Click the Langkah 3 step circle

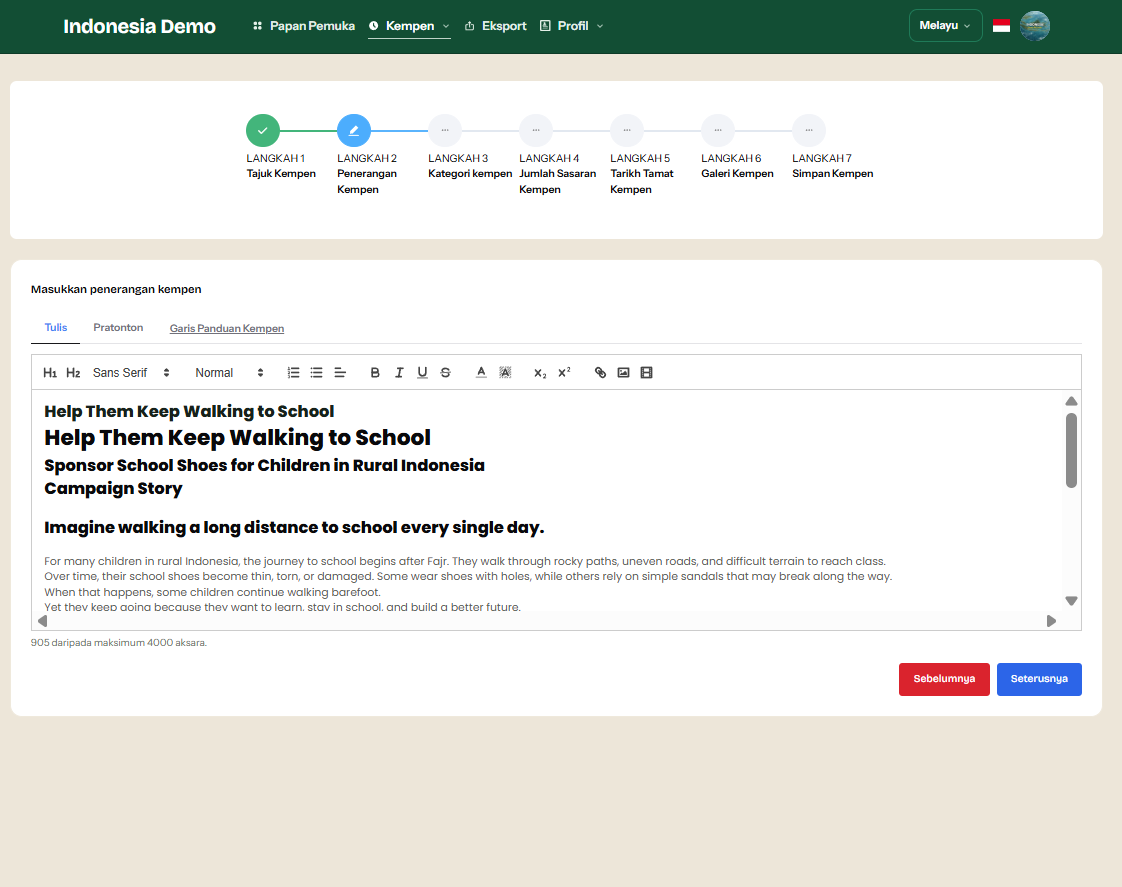[445, 131]
